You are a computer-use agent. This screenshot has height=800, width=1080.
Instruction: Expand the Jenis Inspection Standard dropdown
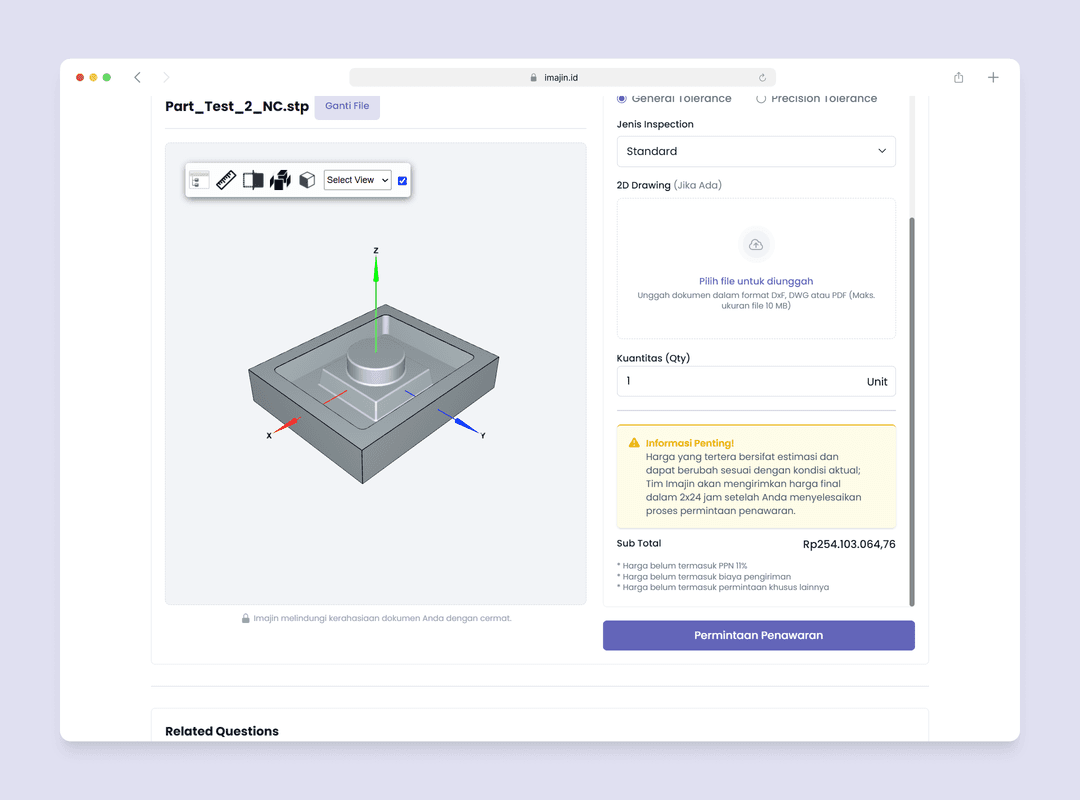pos(756,151)
